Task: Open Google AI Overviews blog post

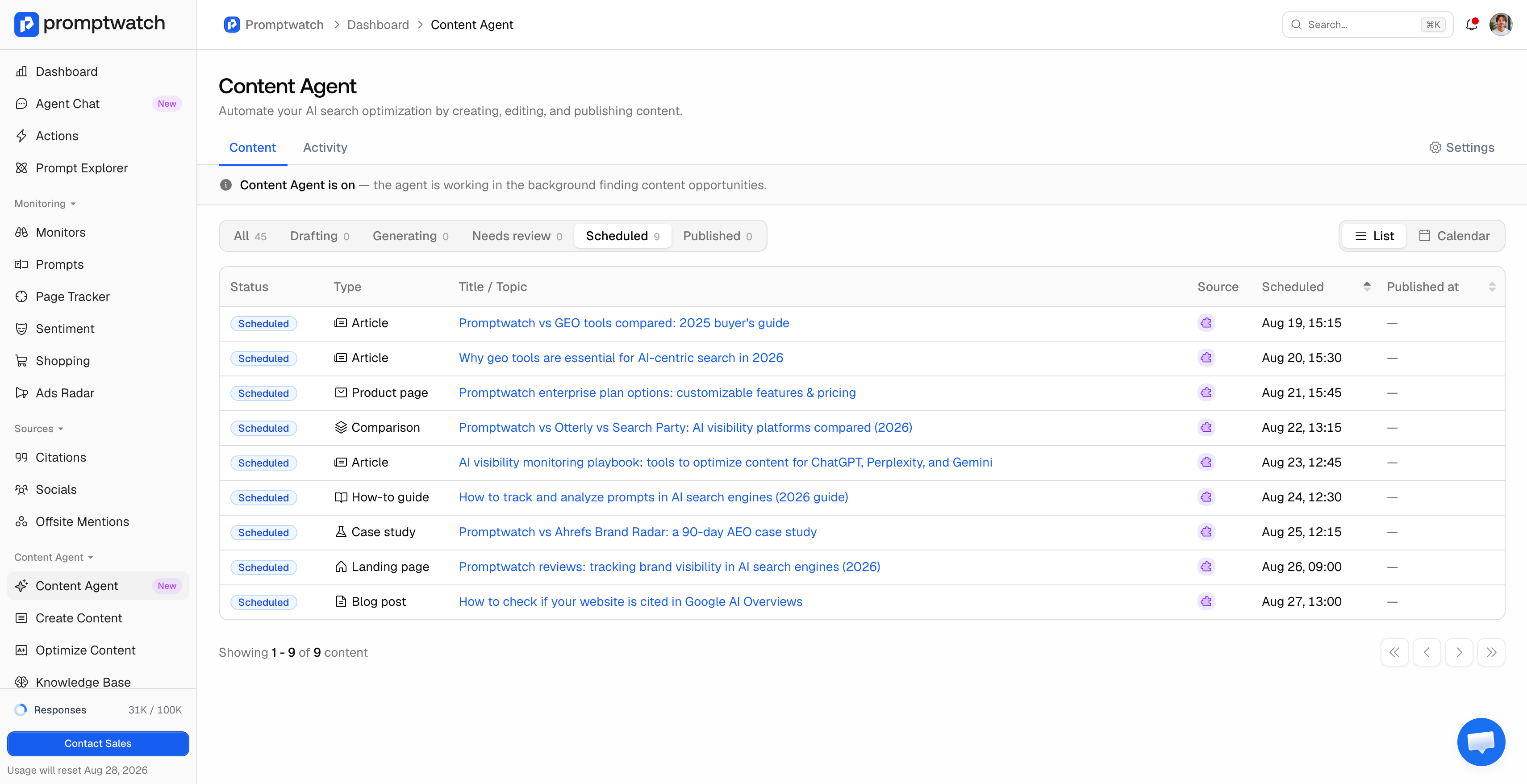Action: point(630,601)
